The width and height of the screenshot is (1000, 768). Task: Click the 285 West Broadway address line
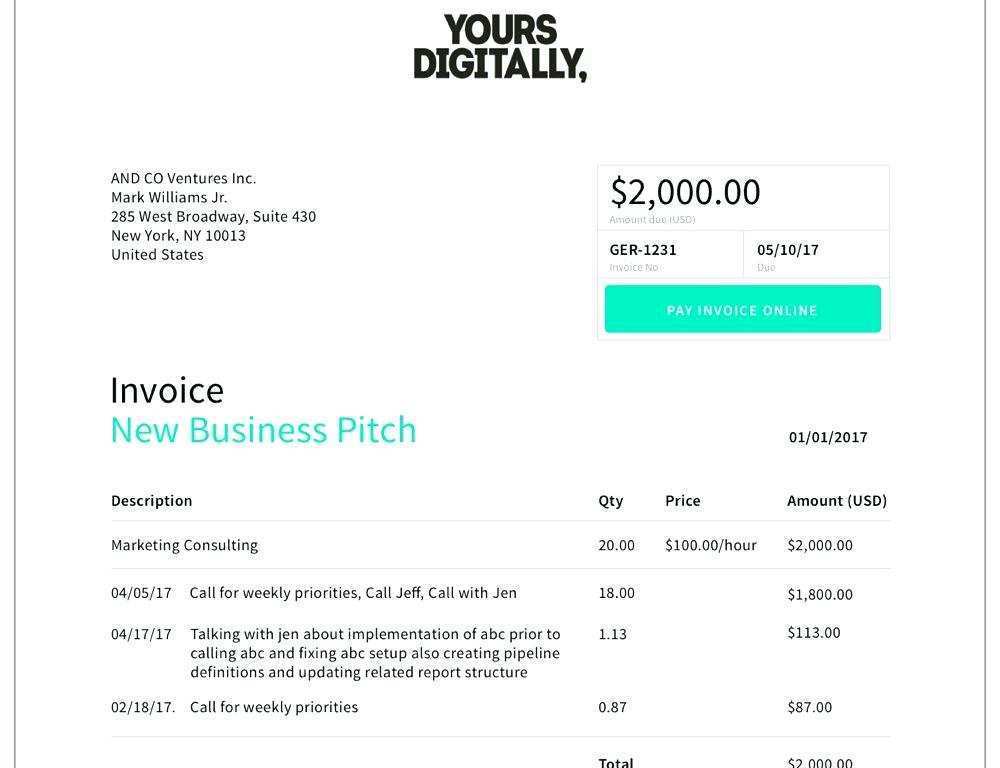[213, 216]
